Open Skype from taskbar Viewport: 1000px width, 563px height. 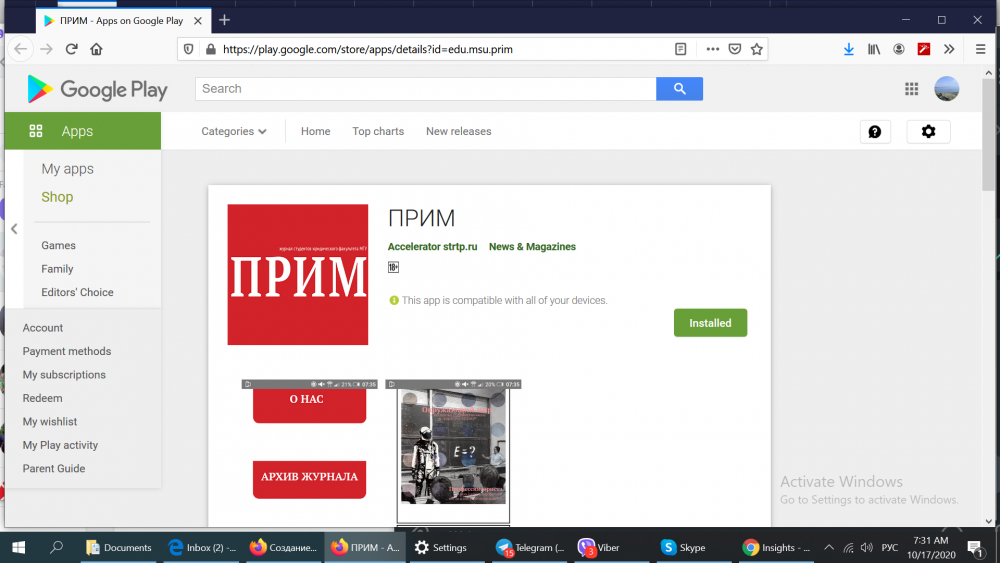tap(683, 547)
